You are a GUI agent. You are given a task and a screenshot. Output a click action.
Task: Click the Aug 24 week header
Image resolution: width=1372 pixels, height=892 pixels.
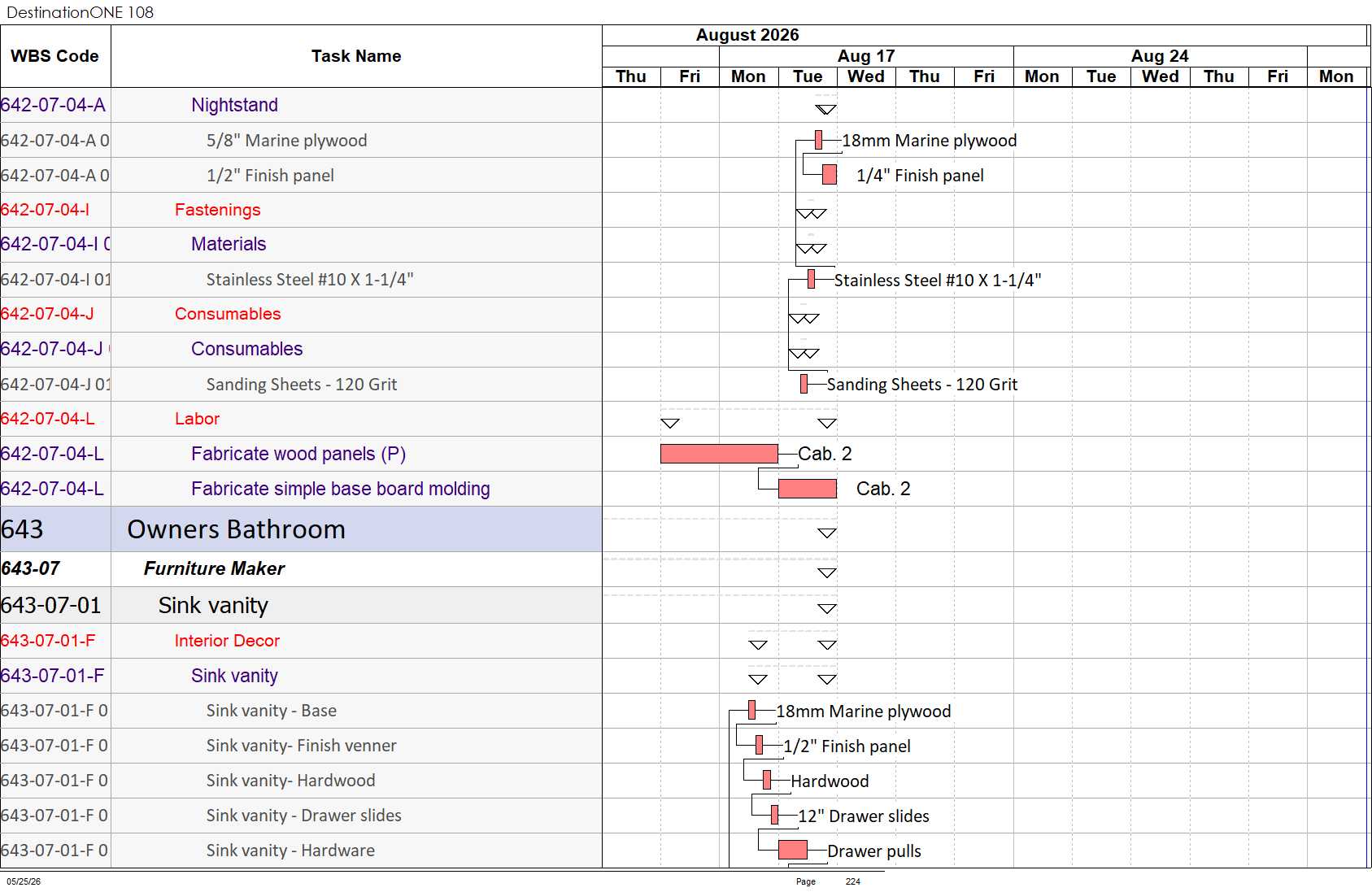pos(1160,56)
